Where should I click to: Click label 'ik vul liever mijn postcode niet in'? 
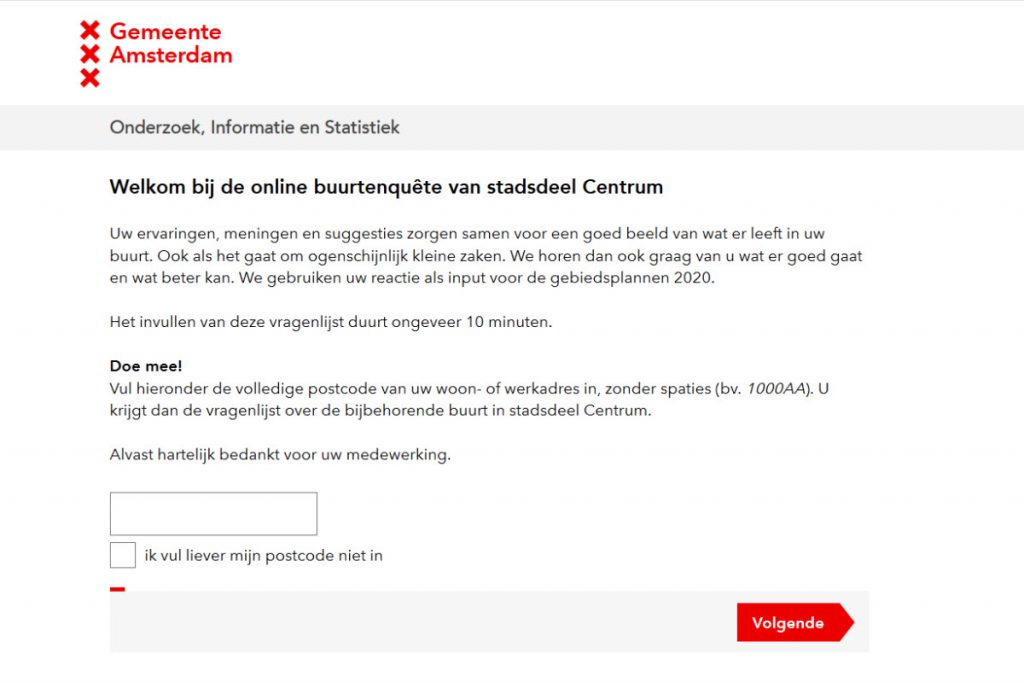click(263, 556)
